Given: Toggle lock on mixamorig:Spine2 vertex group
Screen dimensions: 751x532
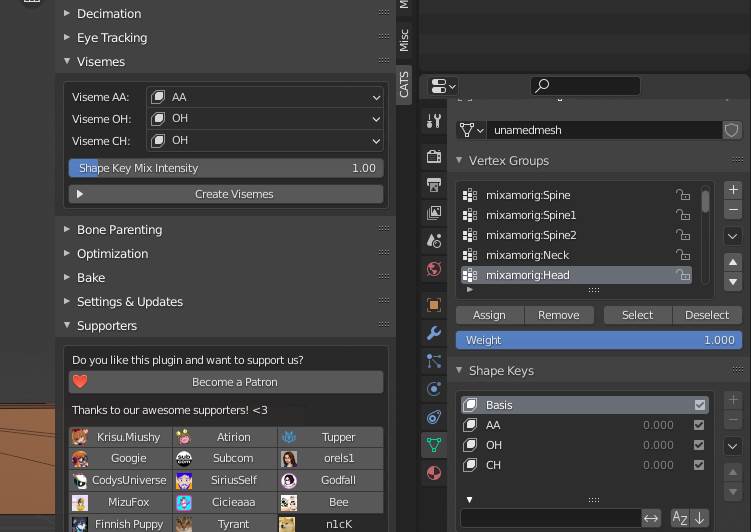Looking at the screenshot, I should pyautogui.click(x=683, y=235).
